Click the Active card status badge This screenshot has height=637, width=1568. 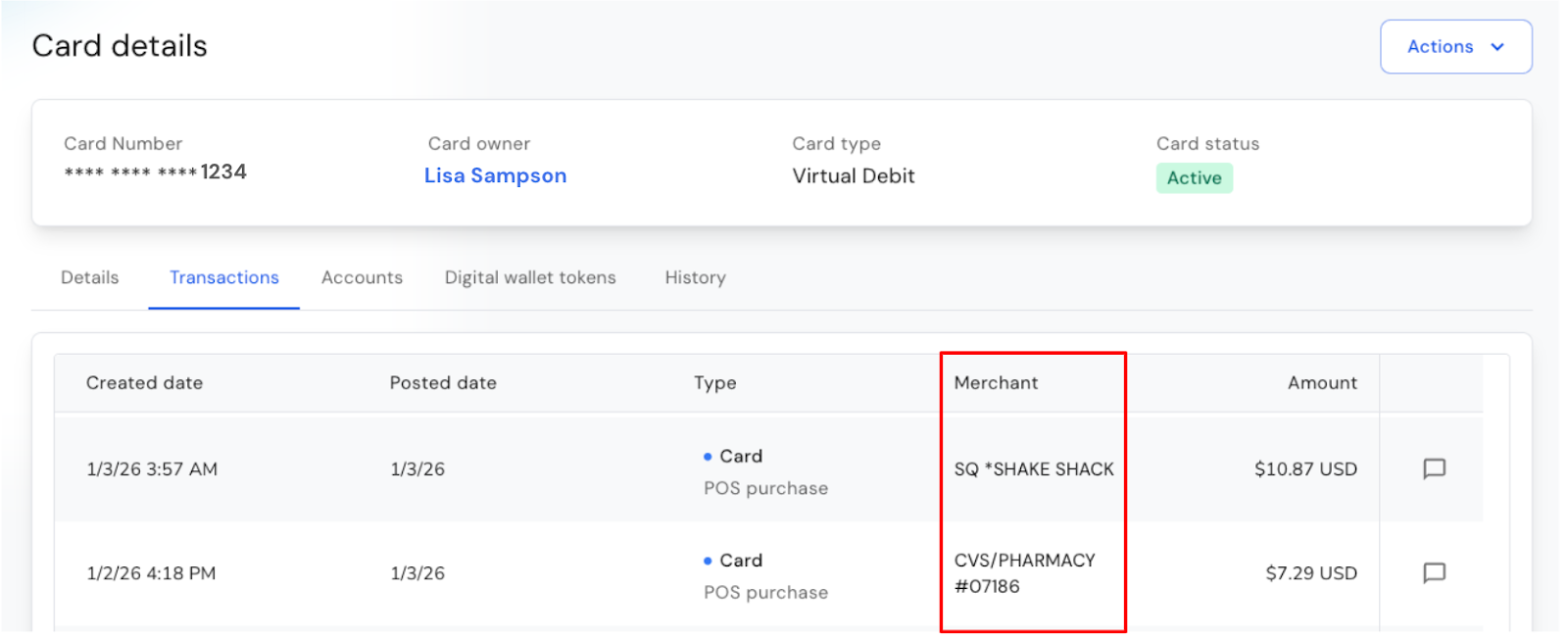(1194, 178)
